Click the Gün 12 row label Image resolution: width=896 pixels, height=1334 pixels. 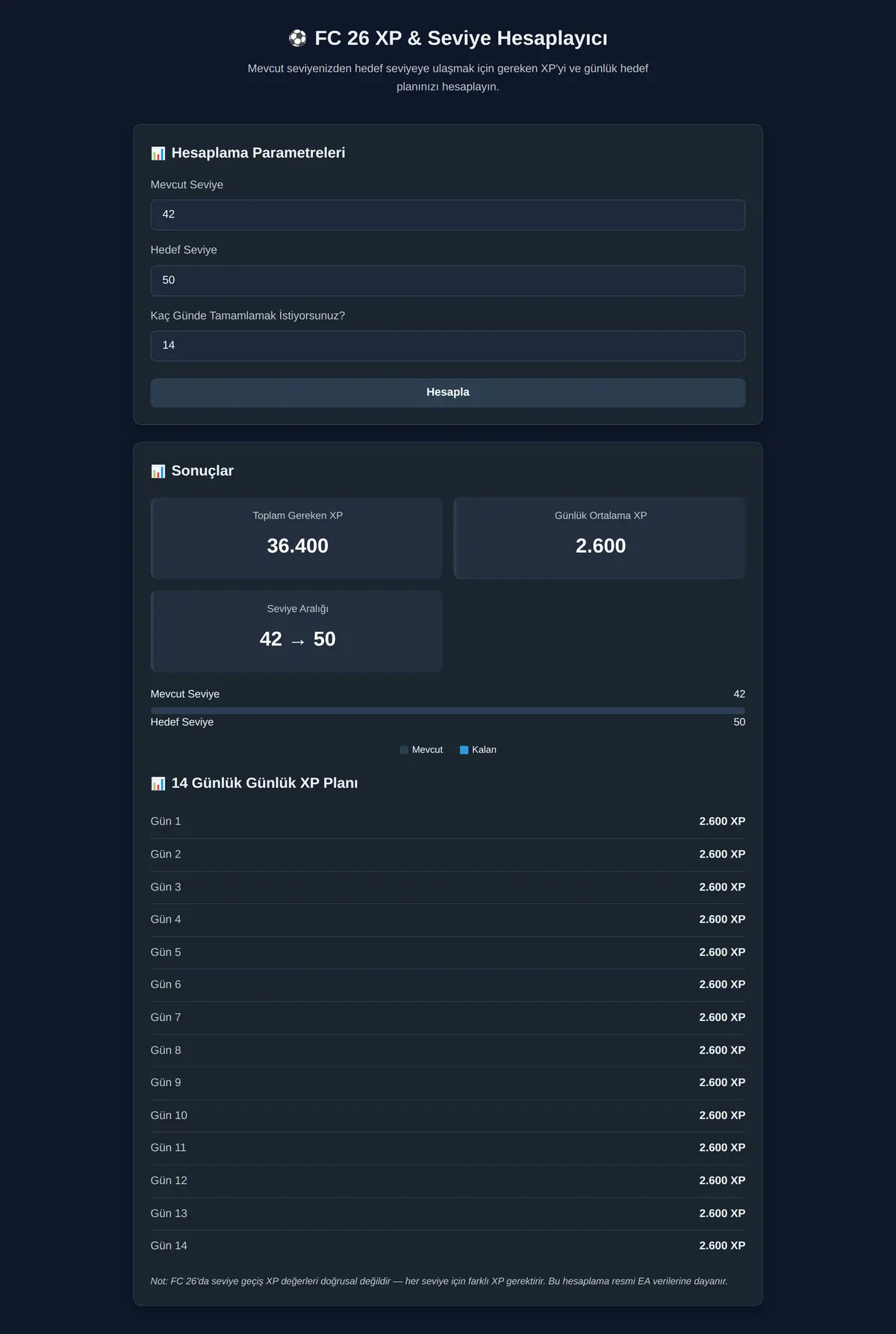coord(169,1180)
